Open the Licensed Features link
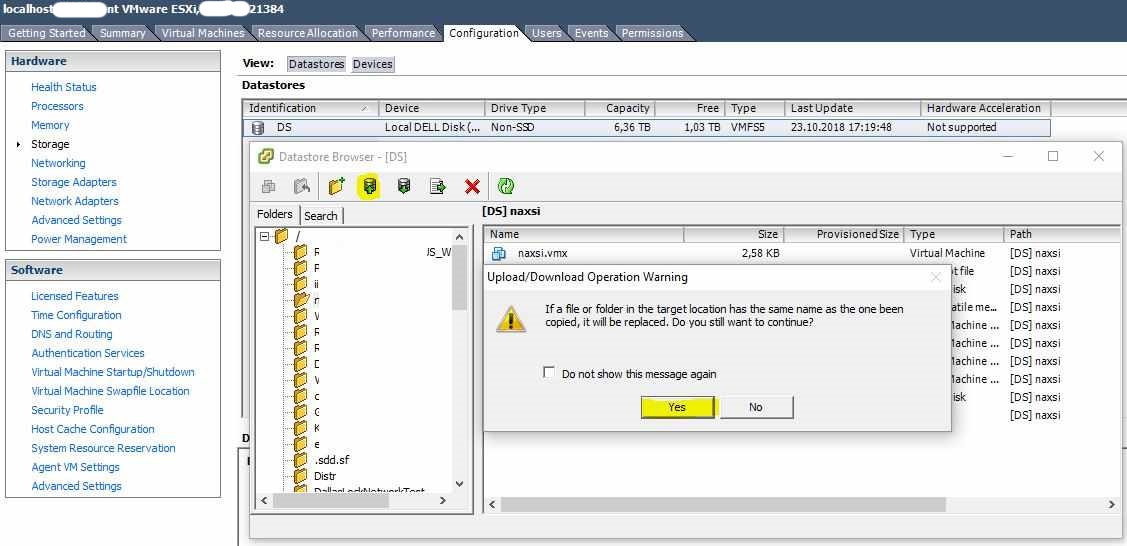 coord(75,296)
